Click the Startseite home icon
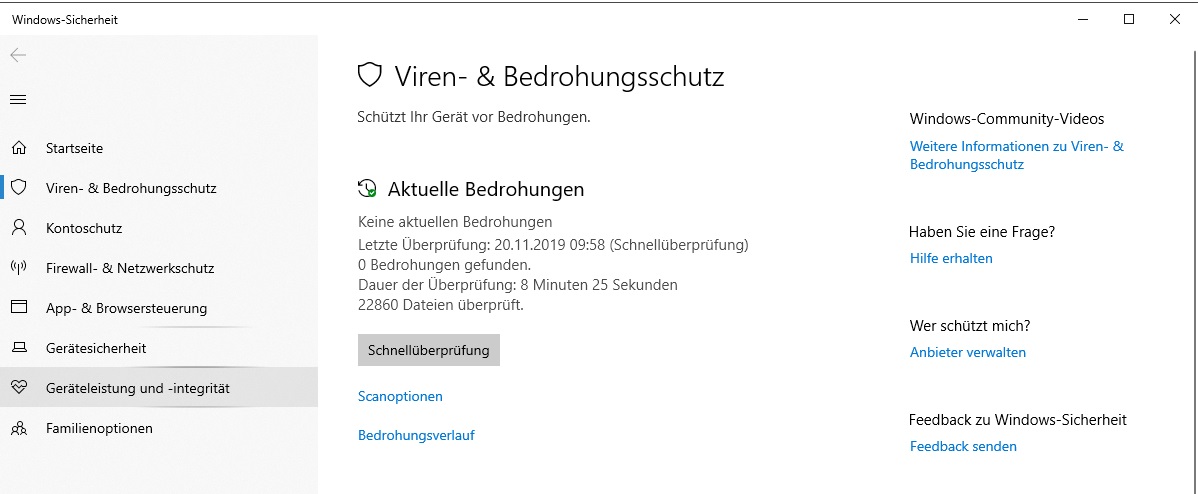 (19, 147)
